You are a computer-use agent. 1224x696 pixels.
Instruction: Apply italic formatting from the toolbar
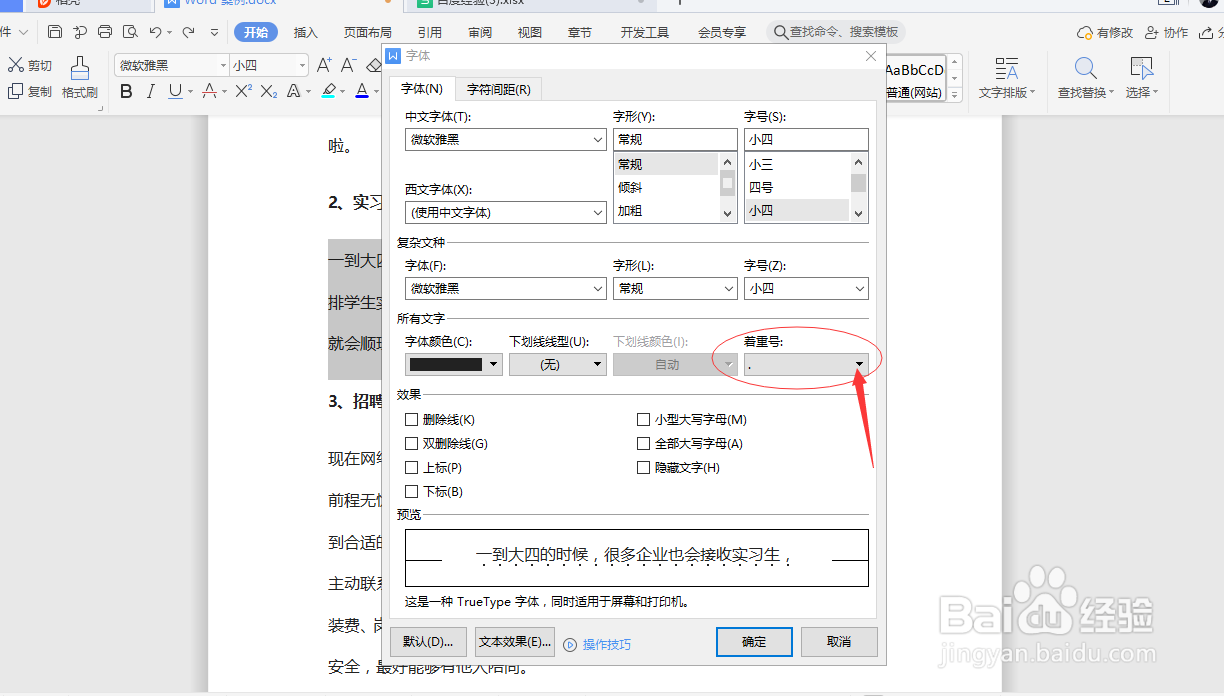pyautogui.click(x=150, y=91)
